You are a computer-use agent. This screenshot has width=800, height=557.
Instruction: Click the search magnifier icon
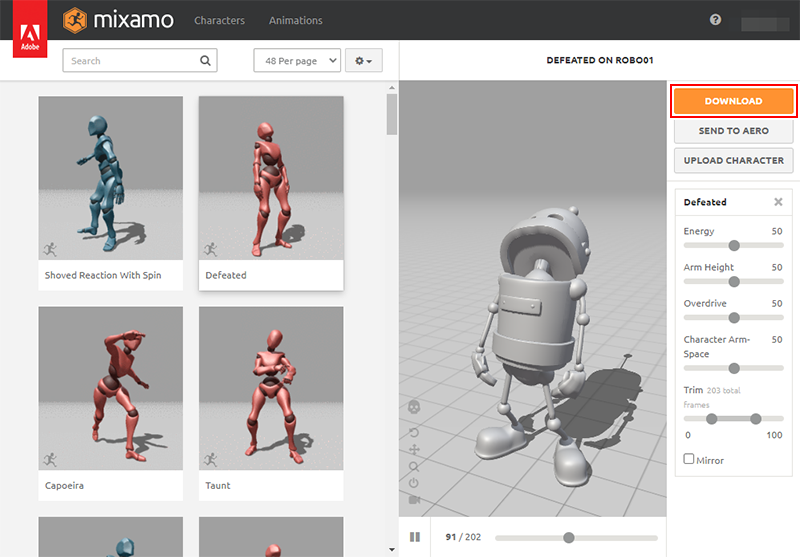pos(206,61)
